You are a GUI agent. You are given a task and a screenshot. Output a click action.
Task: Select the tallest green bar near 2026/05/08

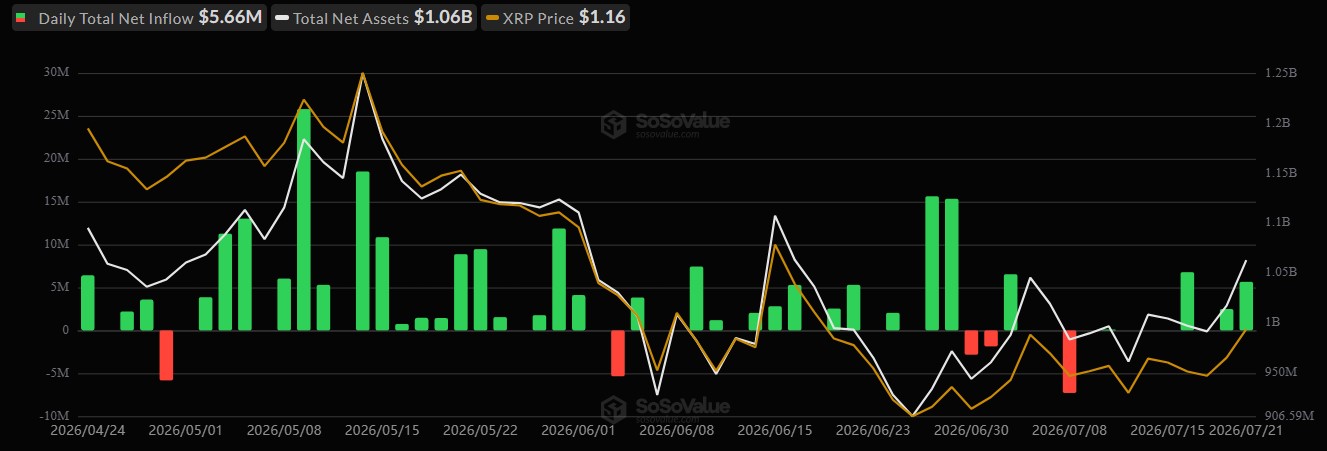click(x=304, y=219)
